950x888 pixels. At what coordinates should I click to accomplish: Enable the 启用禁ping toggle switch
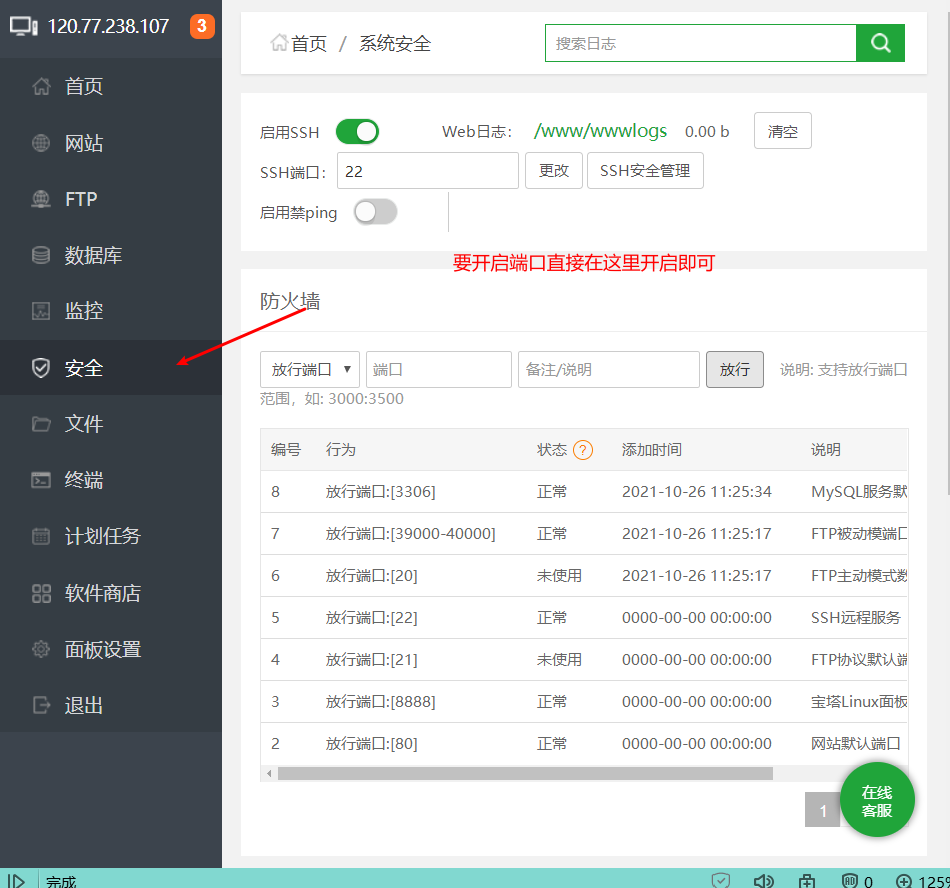(x=375, y=212)
